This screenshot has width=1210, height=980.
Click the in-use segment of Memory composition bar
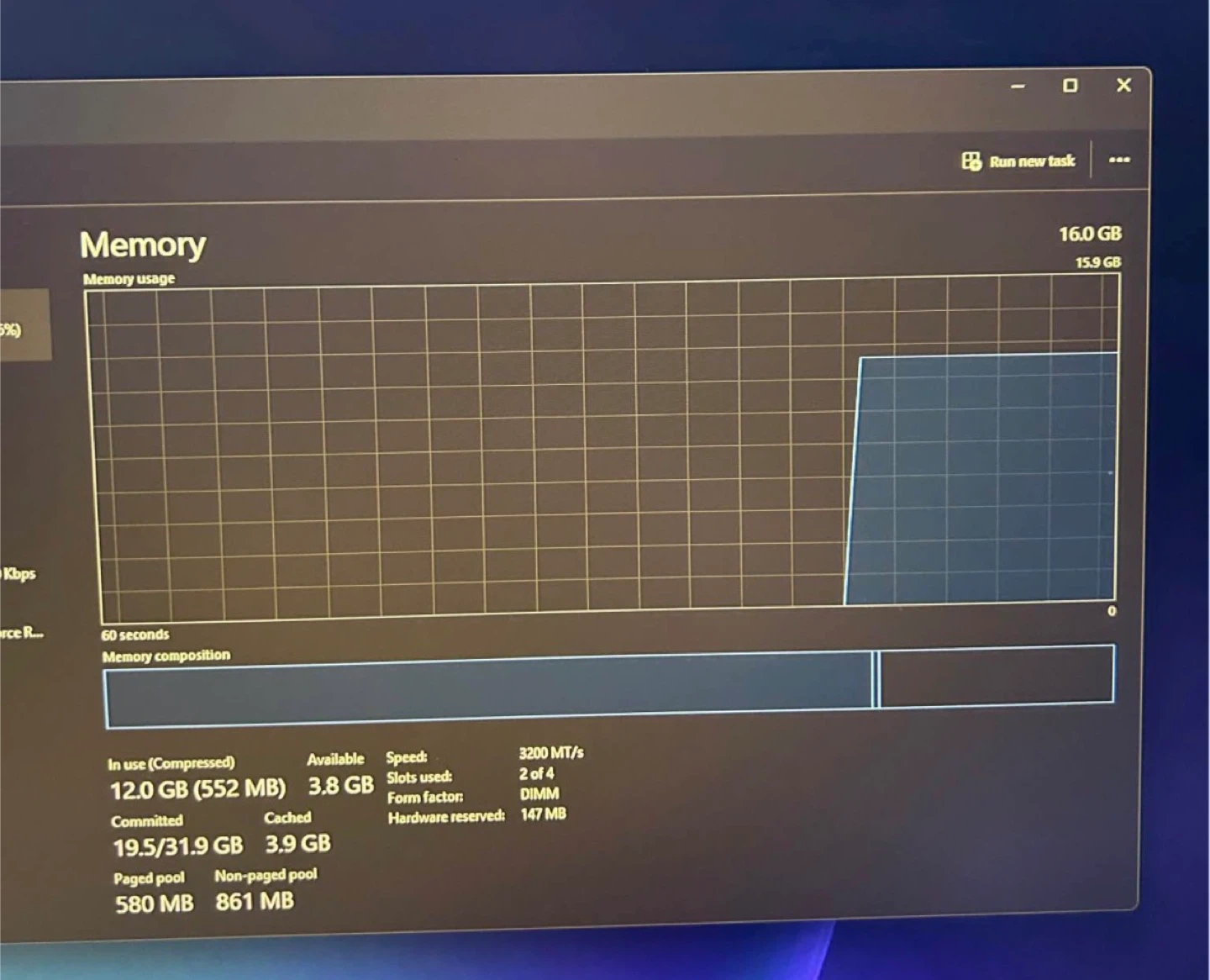[487, 689]
